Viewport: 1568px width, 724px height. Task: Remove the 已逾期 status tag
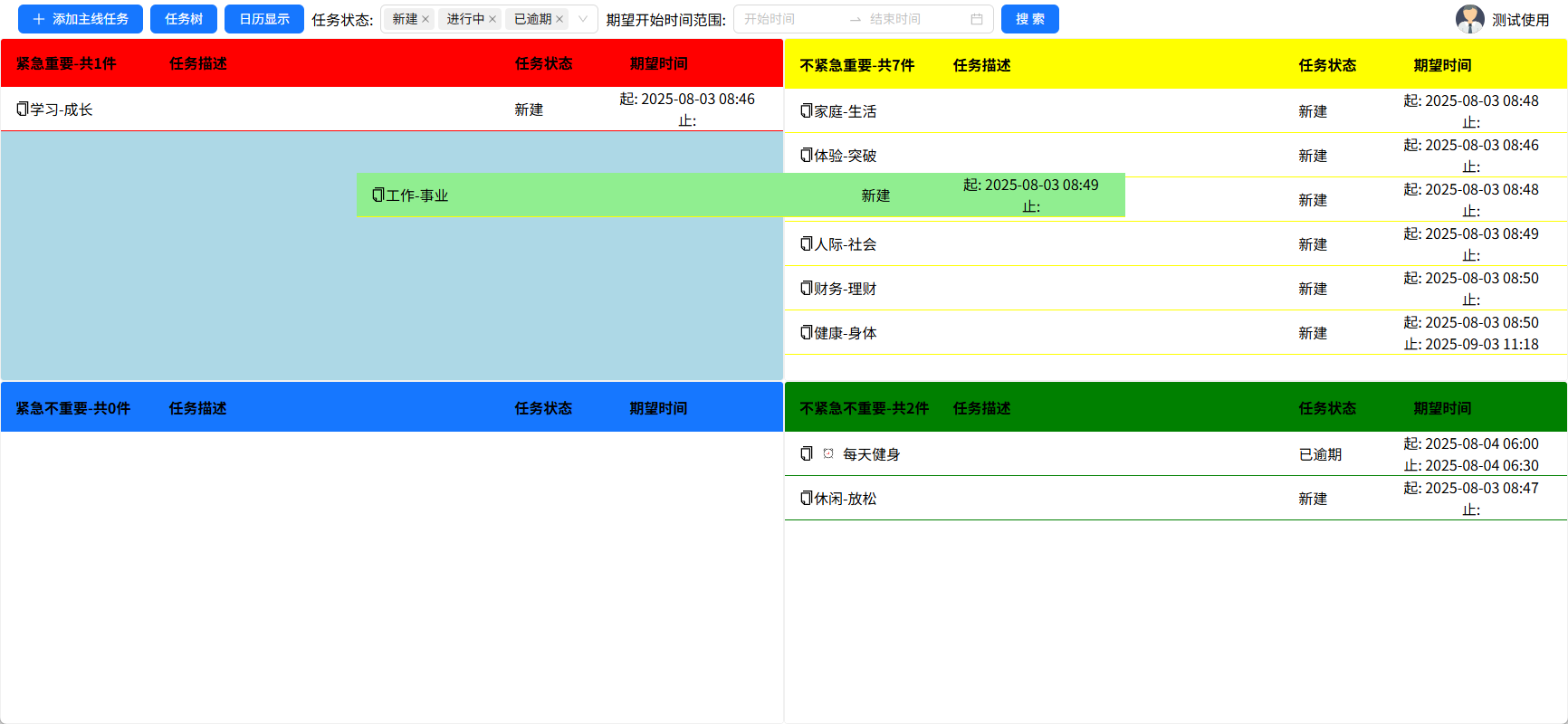559,19
